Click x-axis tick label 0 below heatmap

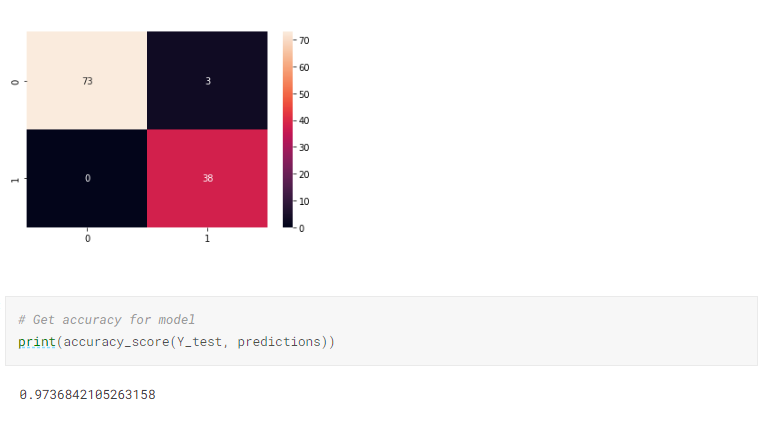point(87,239)
